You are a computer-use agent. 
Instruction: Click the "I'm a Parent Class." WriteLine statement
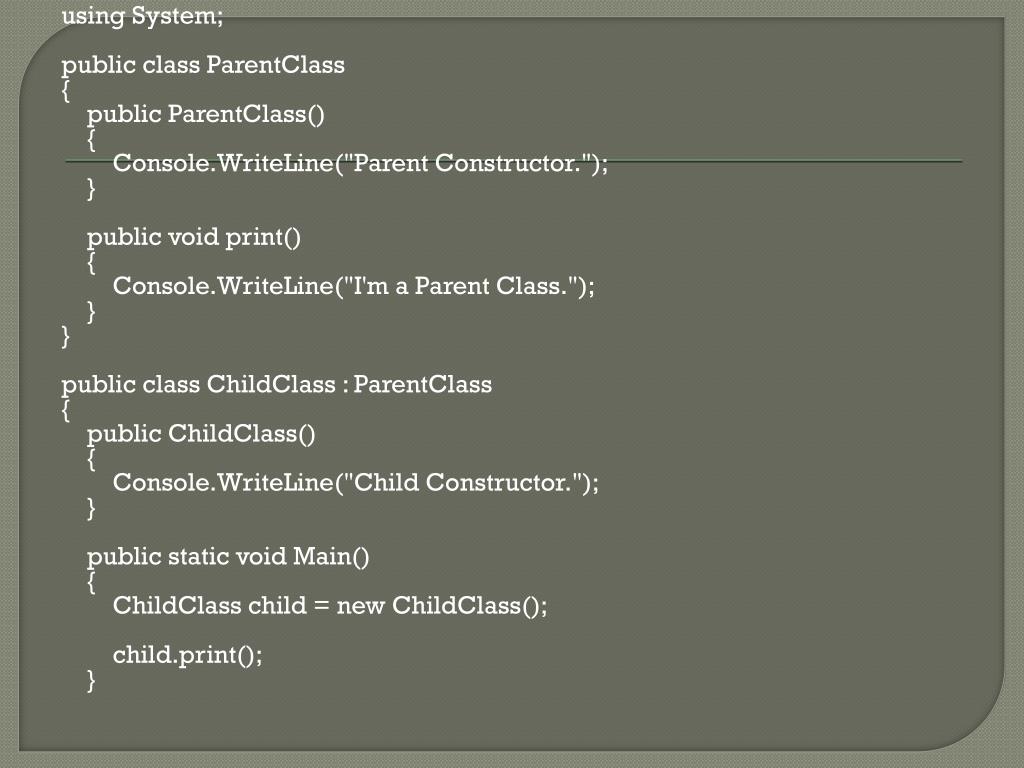coord(354,286)
